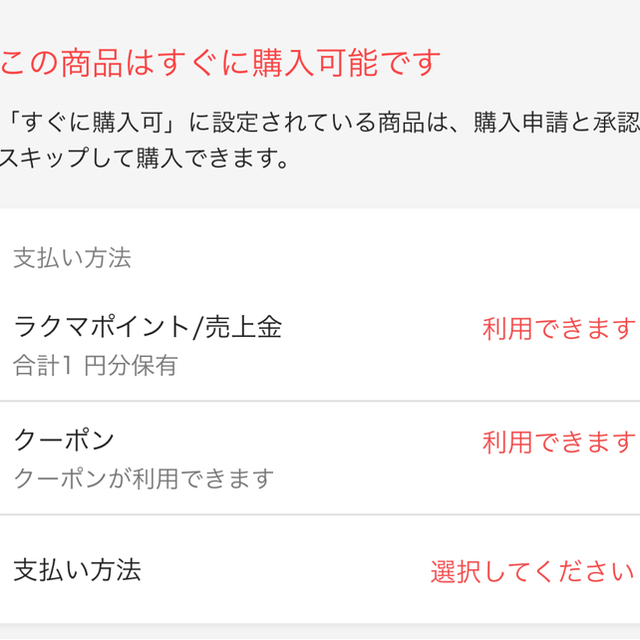Click the スキップして購入できます。 text line
Screen dimensions: 640x640
pyautogui.click(x=144, y=158)
